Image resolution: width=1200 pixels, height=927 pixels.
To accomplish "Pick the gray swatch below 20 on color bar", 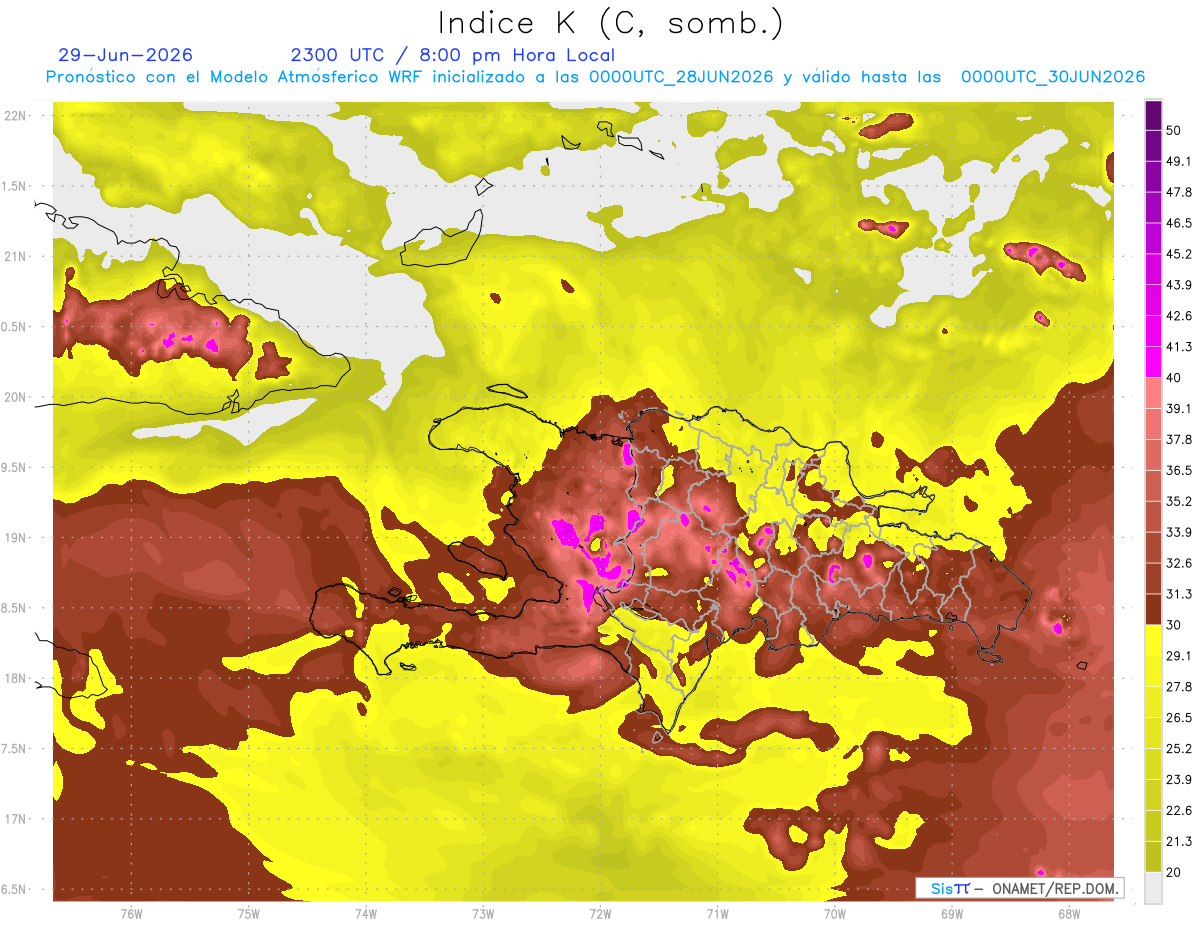I will (x=1153, y=888).
